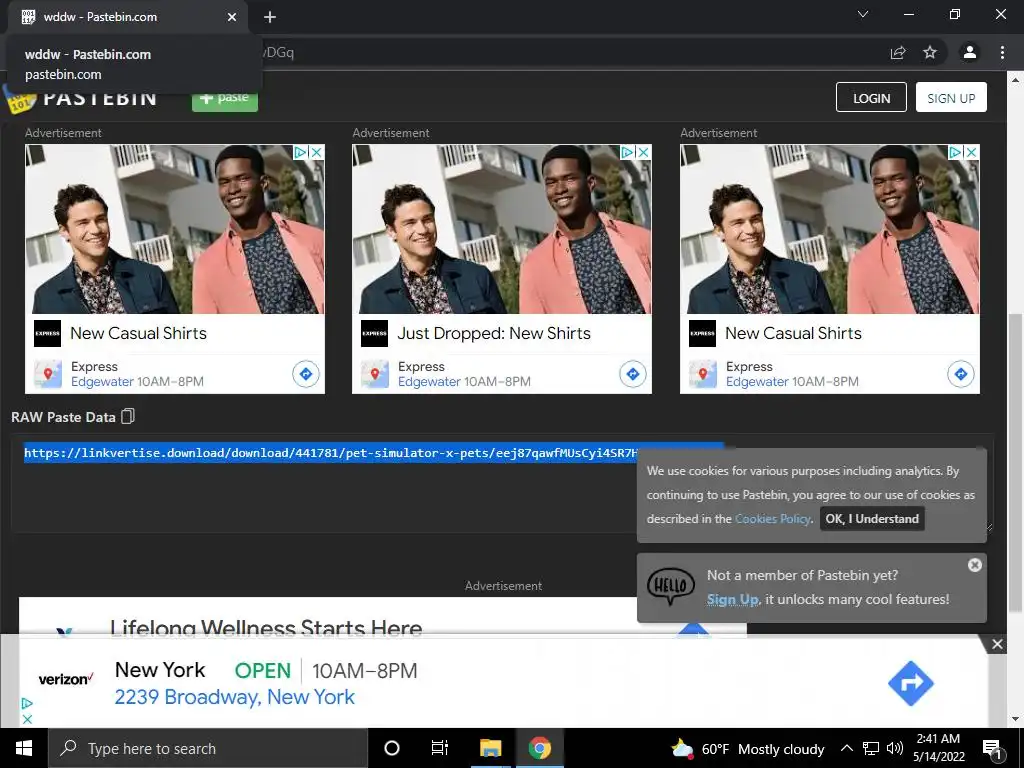Screen dimensions: 1024x768
Task: Close the second Express ad with X
Action: tap(644, 152)
